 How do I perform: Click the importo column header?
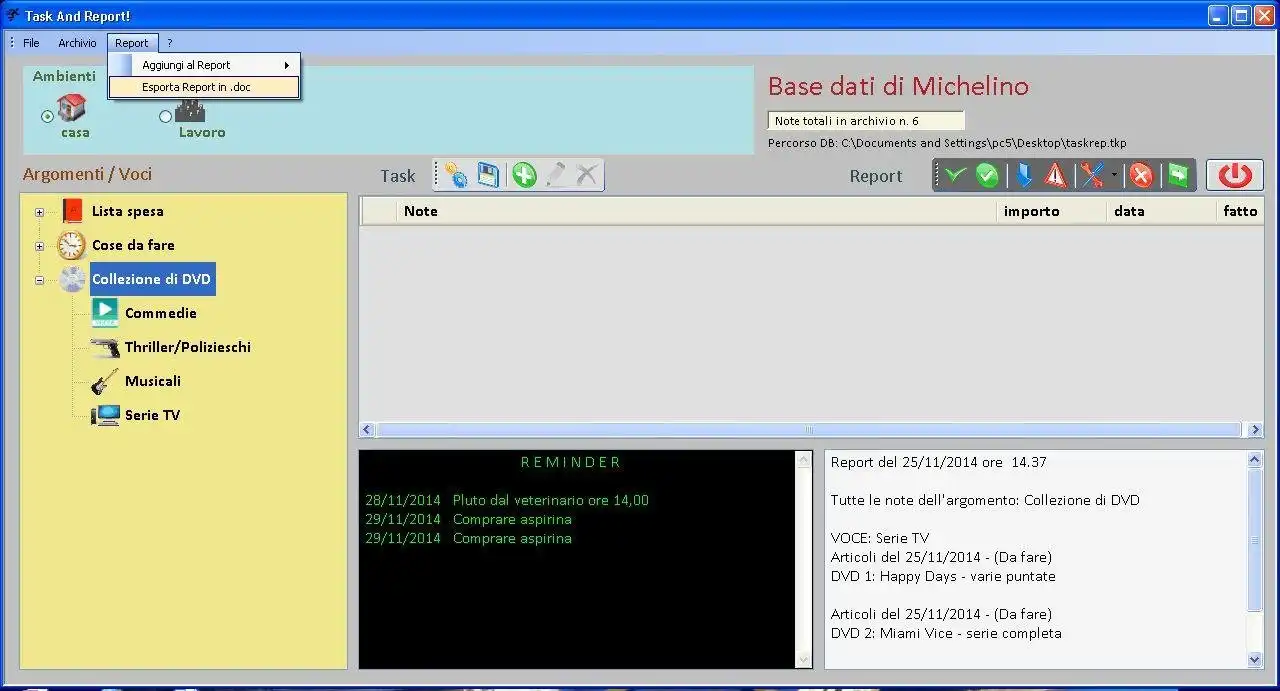pos(1052,211)
